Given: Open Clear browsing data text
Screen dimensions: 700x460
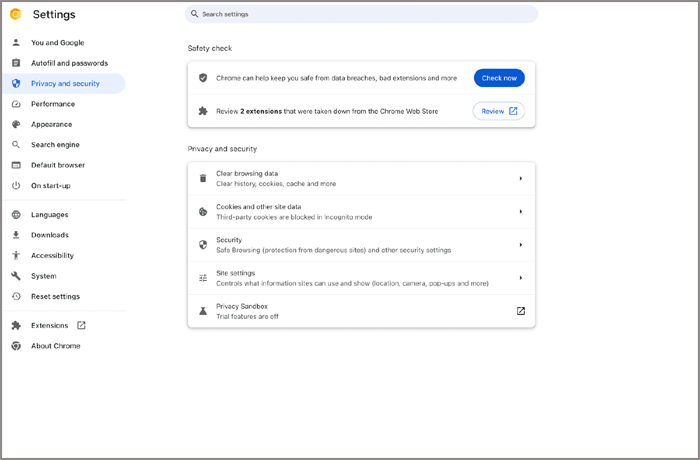Looking at the screenshot, I should click(247, 173).
